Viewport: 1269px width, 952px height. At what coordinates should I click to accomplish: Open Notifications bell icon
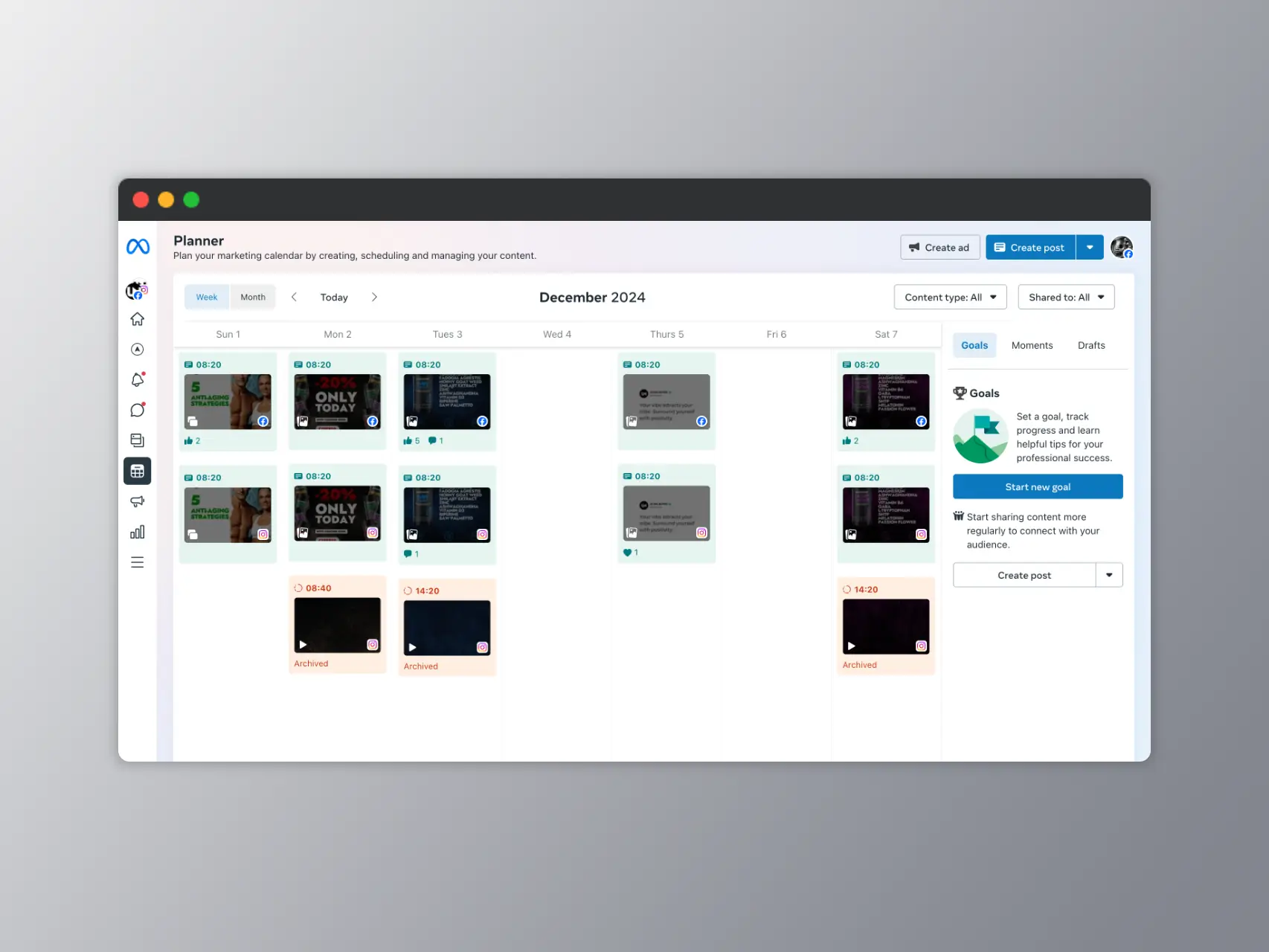[138, 380]
